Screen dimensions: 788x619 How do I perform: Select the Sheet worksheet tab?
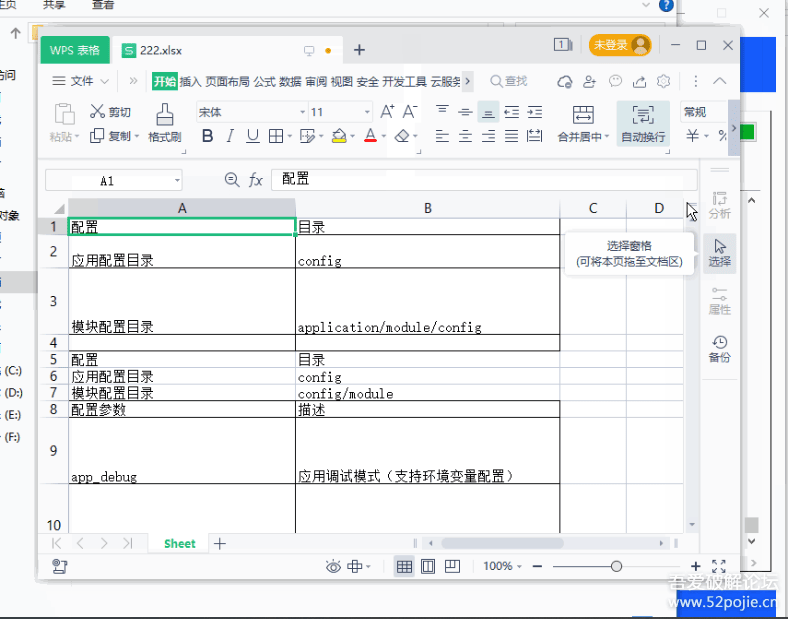pos(179,544)
